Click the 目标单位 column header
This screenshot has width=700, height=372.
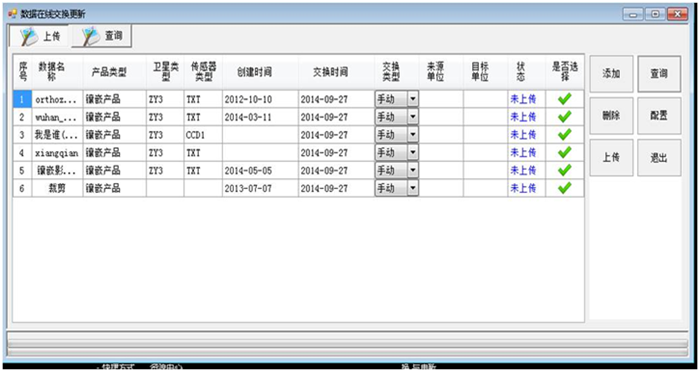485,72
